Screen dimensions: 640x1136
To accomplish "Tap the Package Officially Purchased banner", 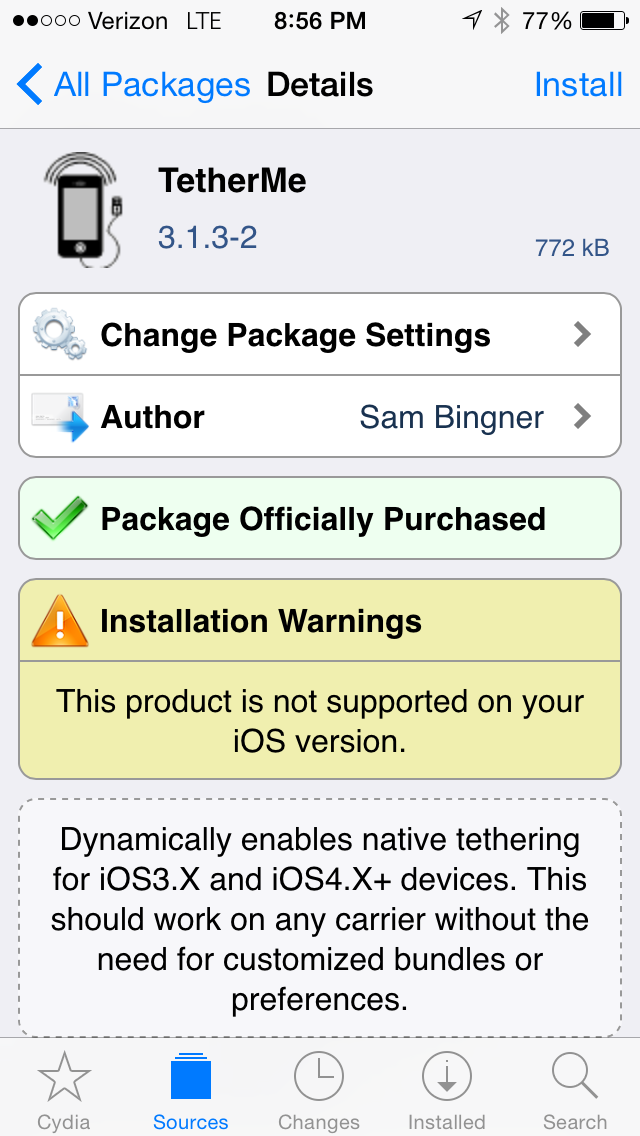I will pyautogui.click(x=320, y=518).
